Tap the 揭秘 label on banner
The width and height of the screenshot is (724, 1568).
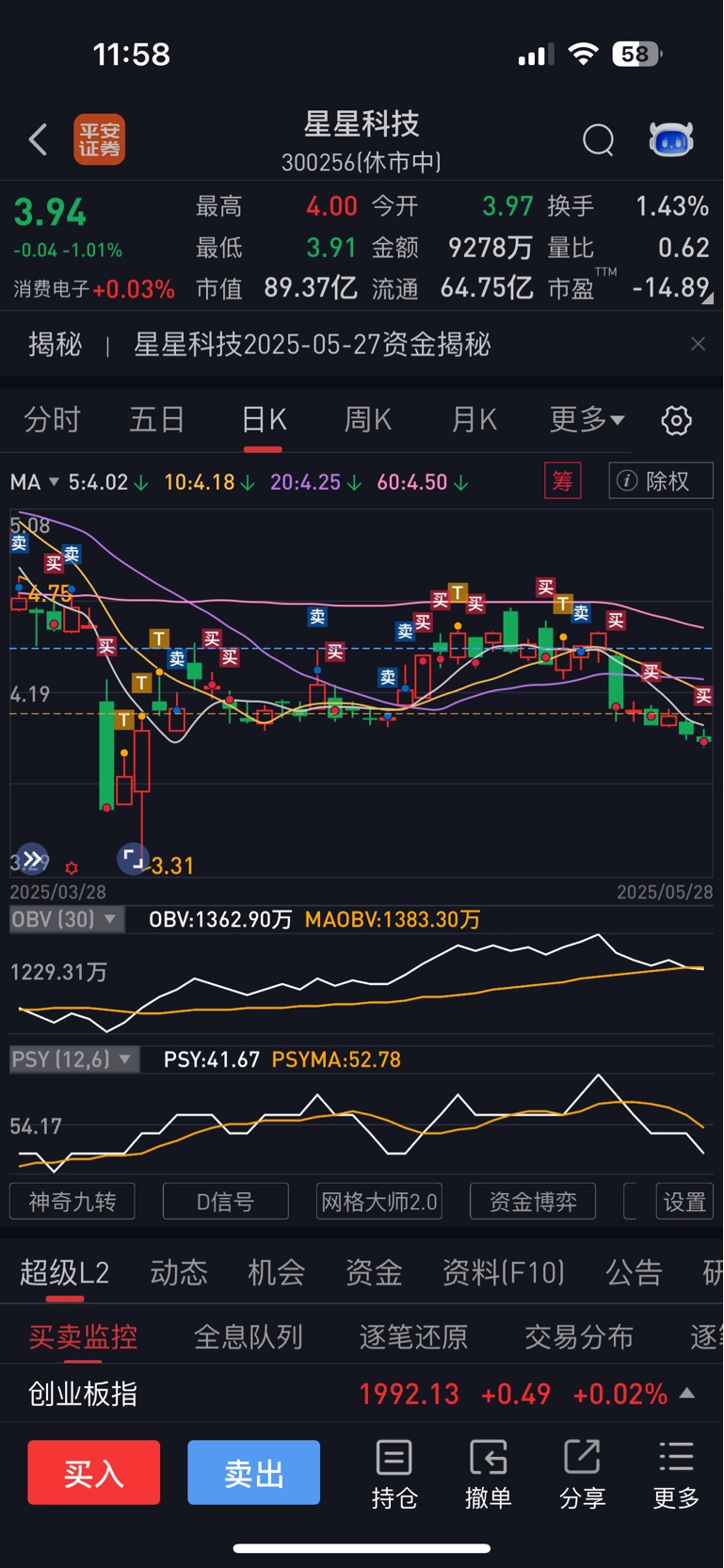point(55,344)
